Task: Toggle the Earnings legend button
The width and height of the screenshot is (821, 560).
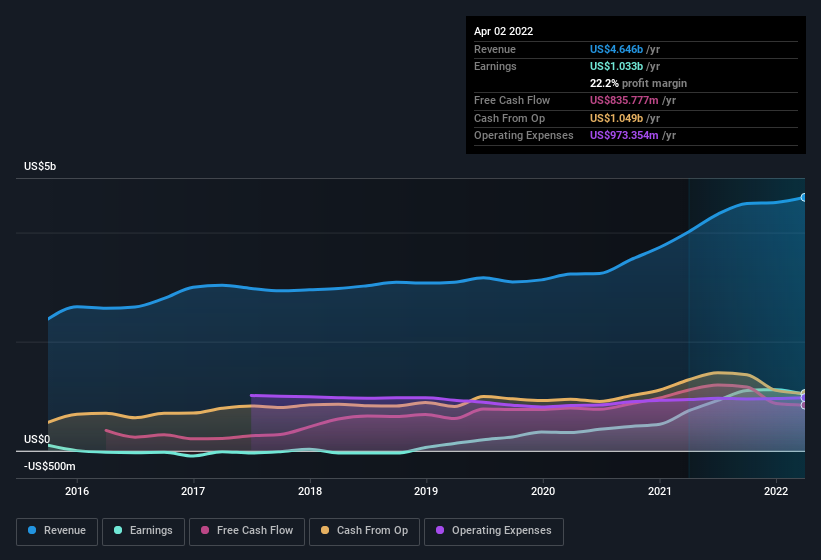Action: pos(143,531)
